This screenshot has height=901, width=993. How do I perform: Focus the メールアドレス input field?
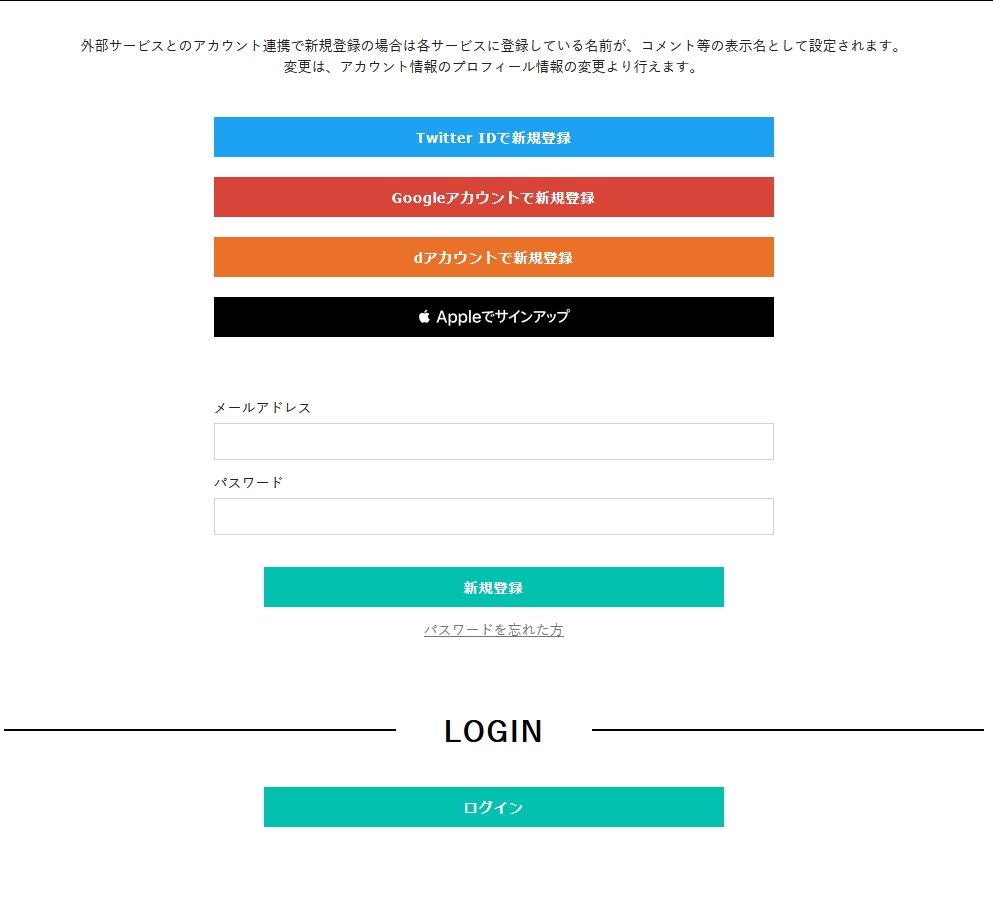tap(493, 441)
